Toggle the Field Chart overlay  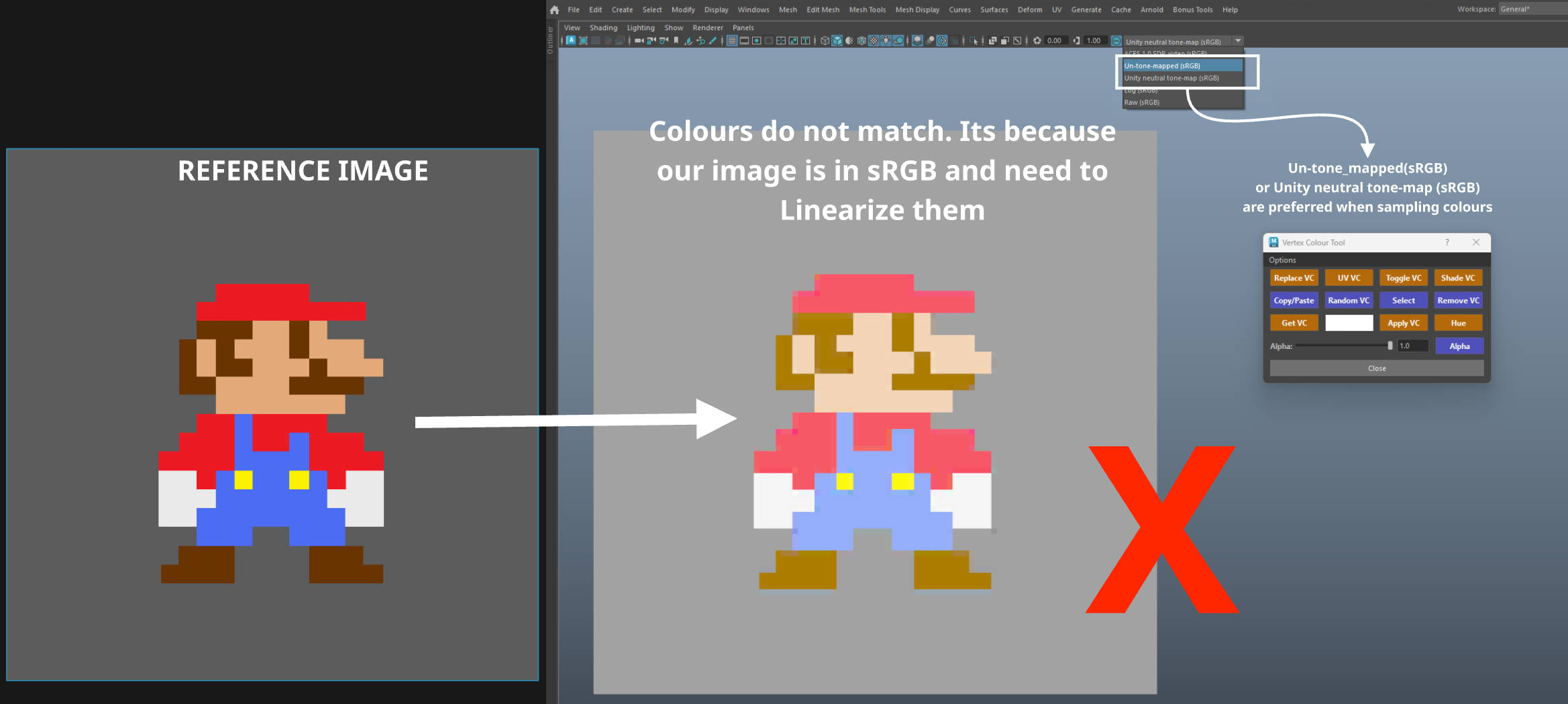[781, 41]
